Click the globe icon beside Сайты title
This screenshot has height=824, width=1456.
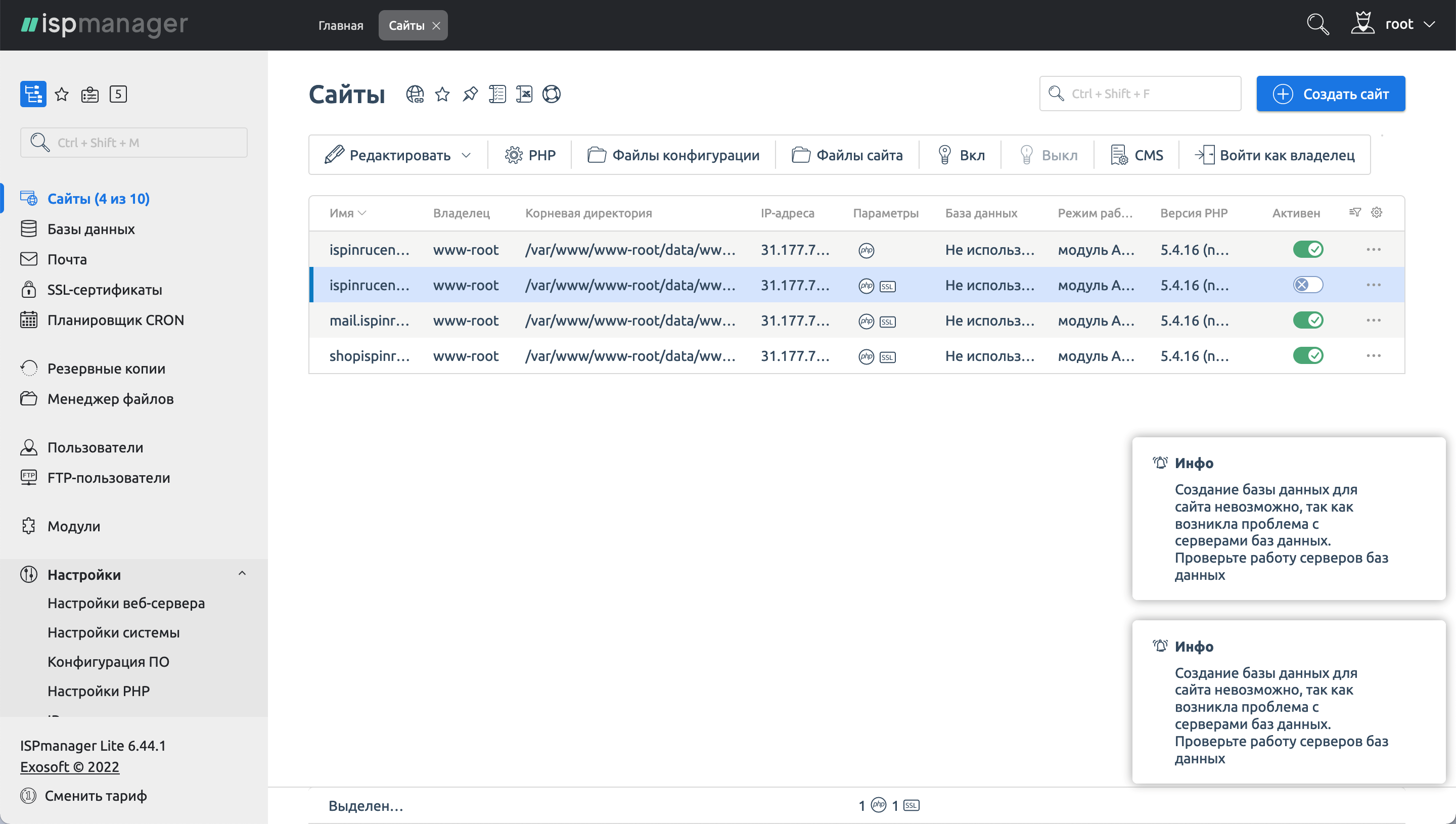tap(415, 94)
